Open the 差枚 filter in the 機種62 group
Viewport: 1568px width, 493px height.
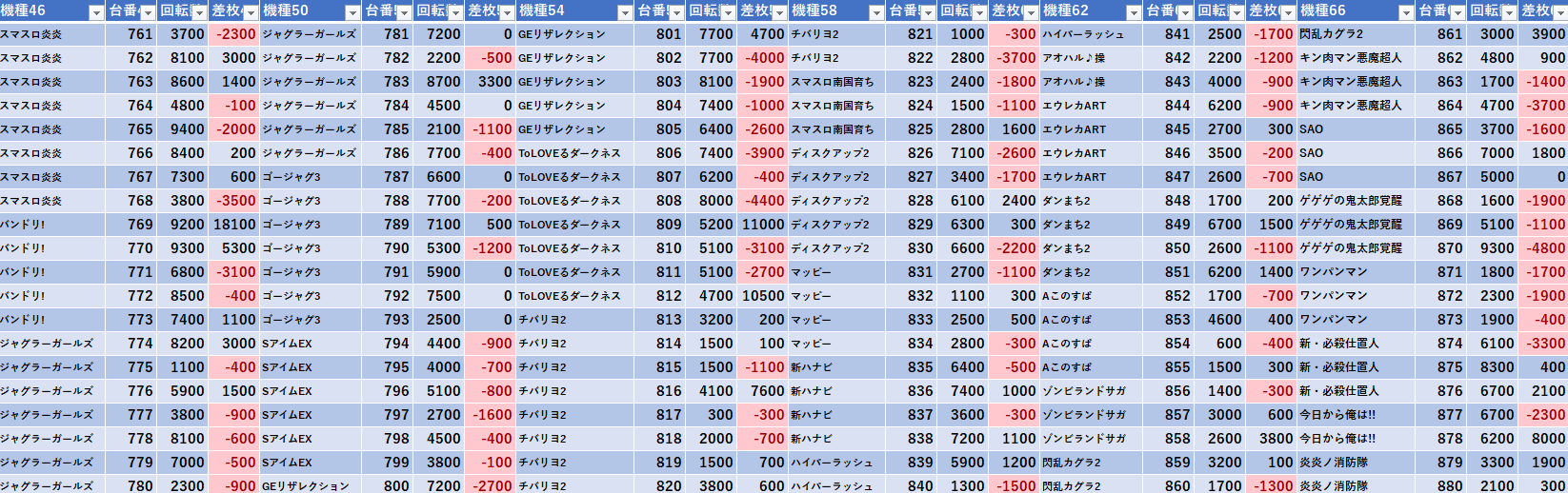pos(1288,12)
